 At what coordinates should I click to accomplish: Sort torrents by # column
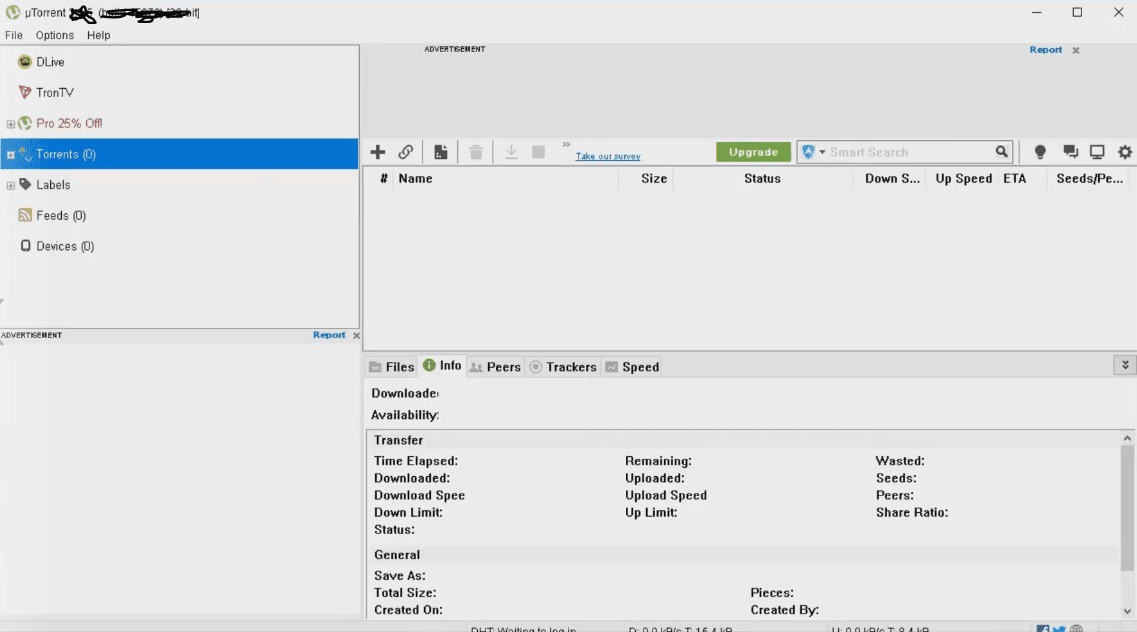pos(384,178)
